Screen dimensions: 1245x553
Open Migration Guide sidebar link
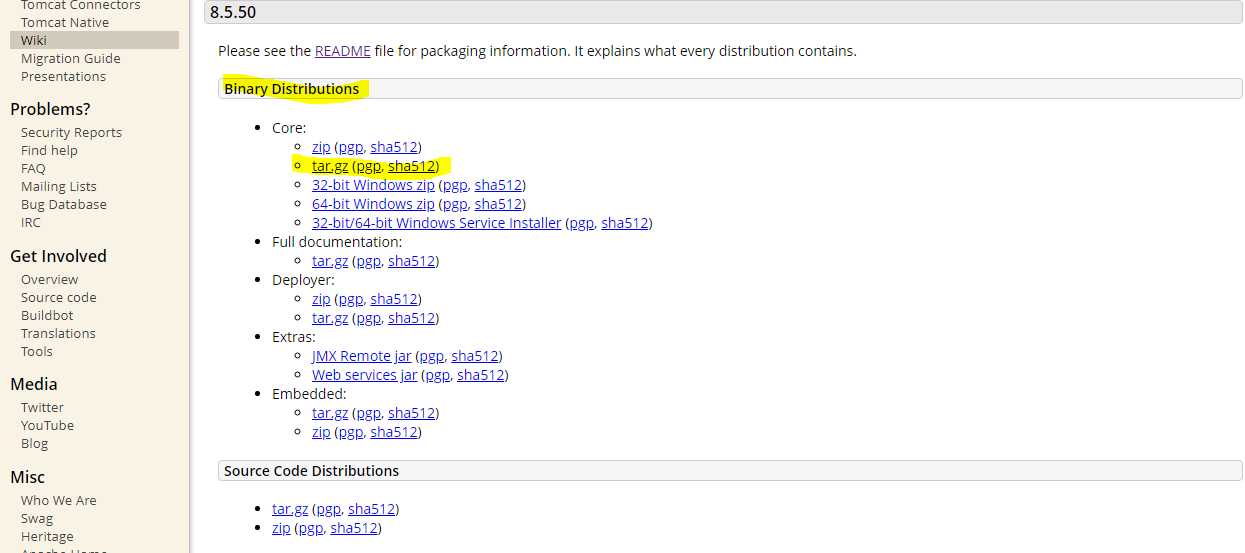pyautogui.click(x=71, y=58)
